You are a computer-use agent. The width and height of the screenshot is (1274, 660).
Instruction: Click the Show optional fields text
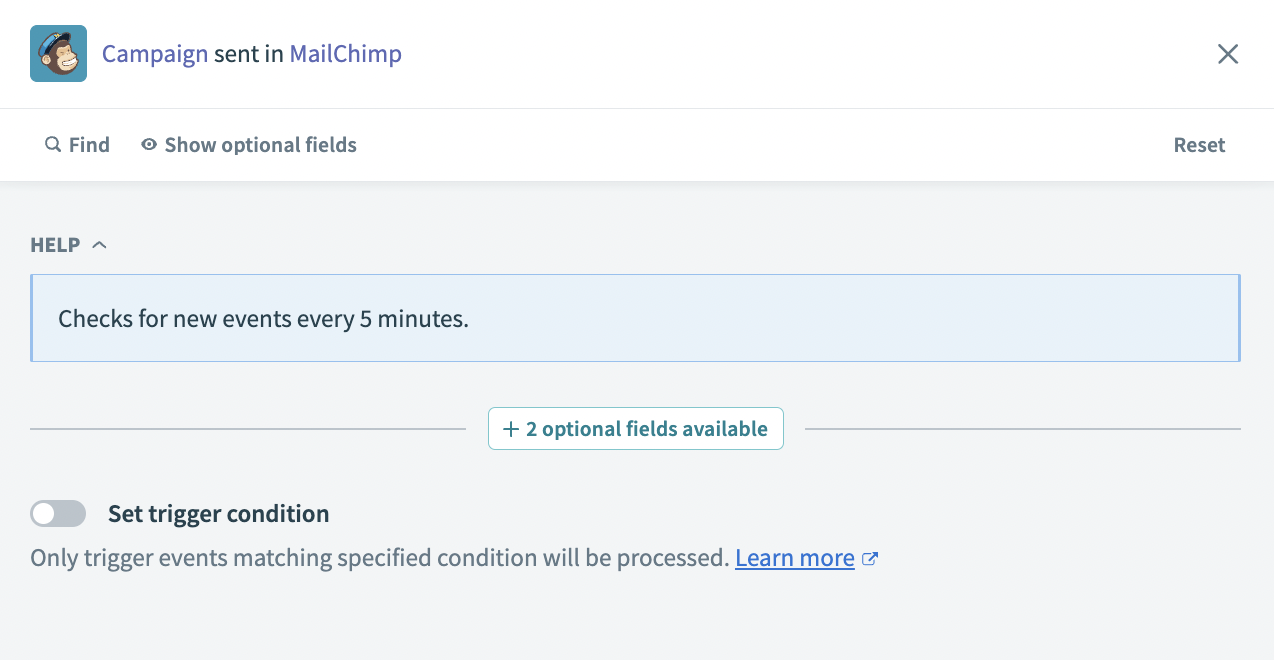click(260, 145)
